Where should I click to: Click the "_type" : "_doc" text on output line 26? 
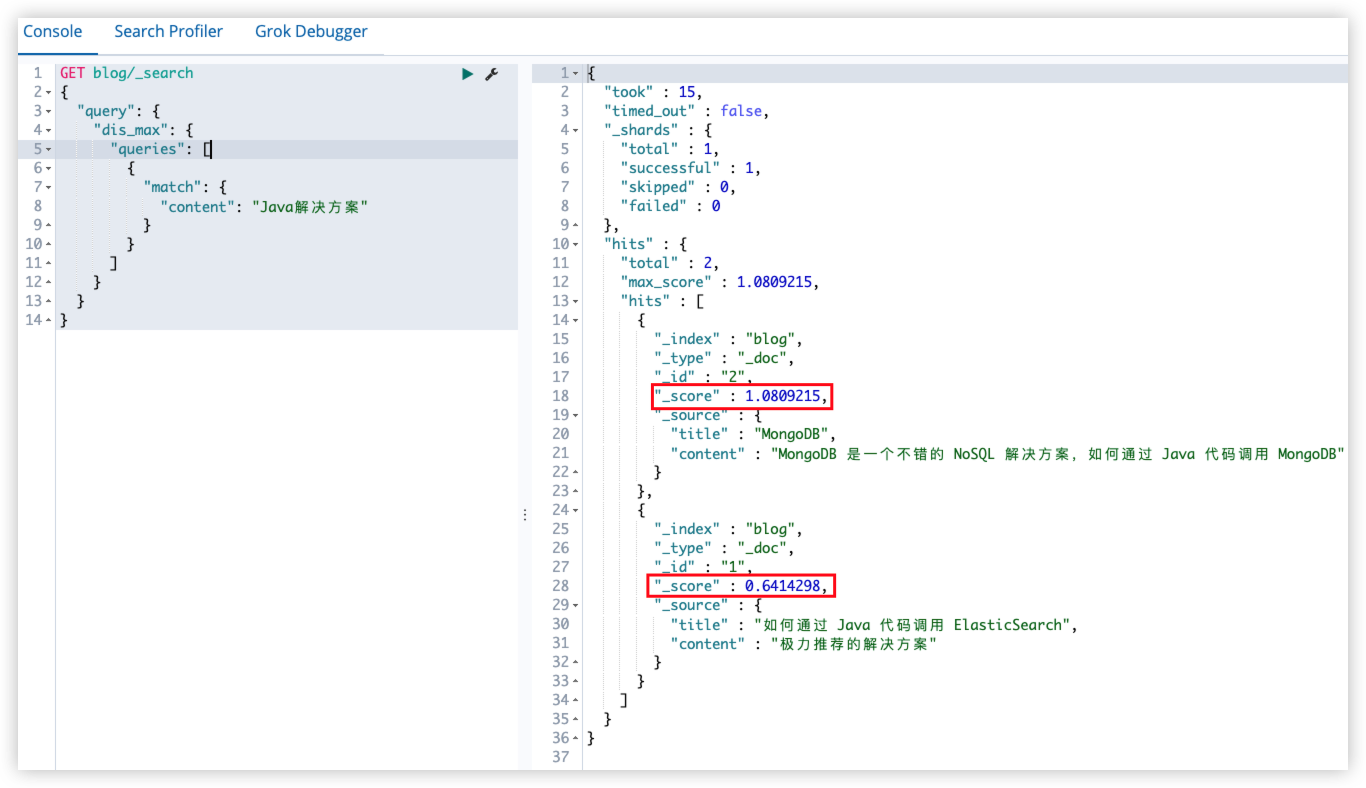tap(724, 548)
